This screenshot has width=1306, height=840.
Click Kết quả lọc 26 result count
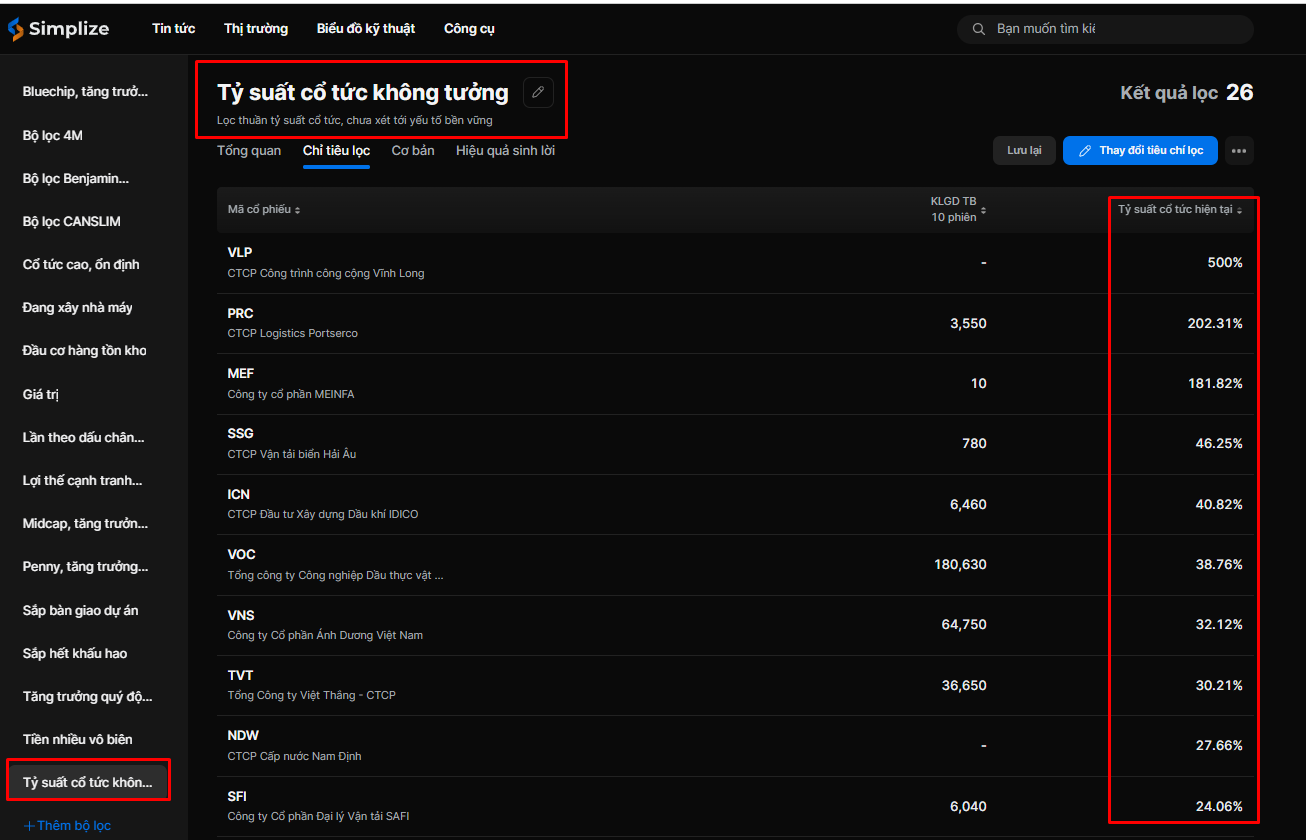1187,93
